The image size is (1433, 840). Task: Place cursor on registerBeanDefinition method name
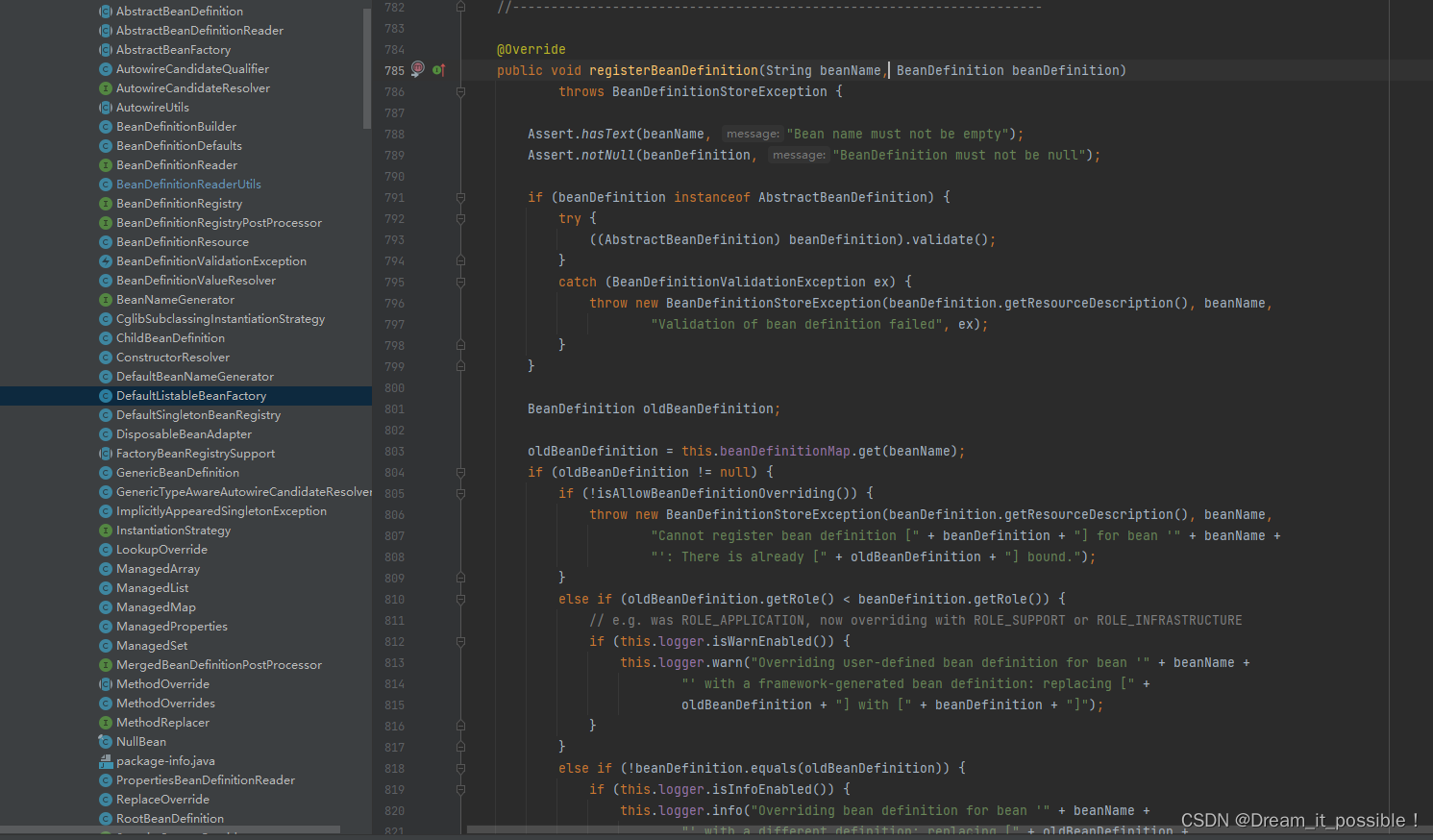674,71
